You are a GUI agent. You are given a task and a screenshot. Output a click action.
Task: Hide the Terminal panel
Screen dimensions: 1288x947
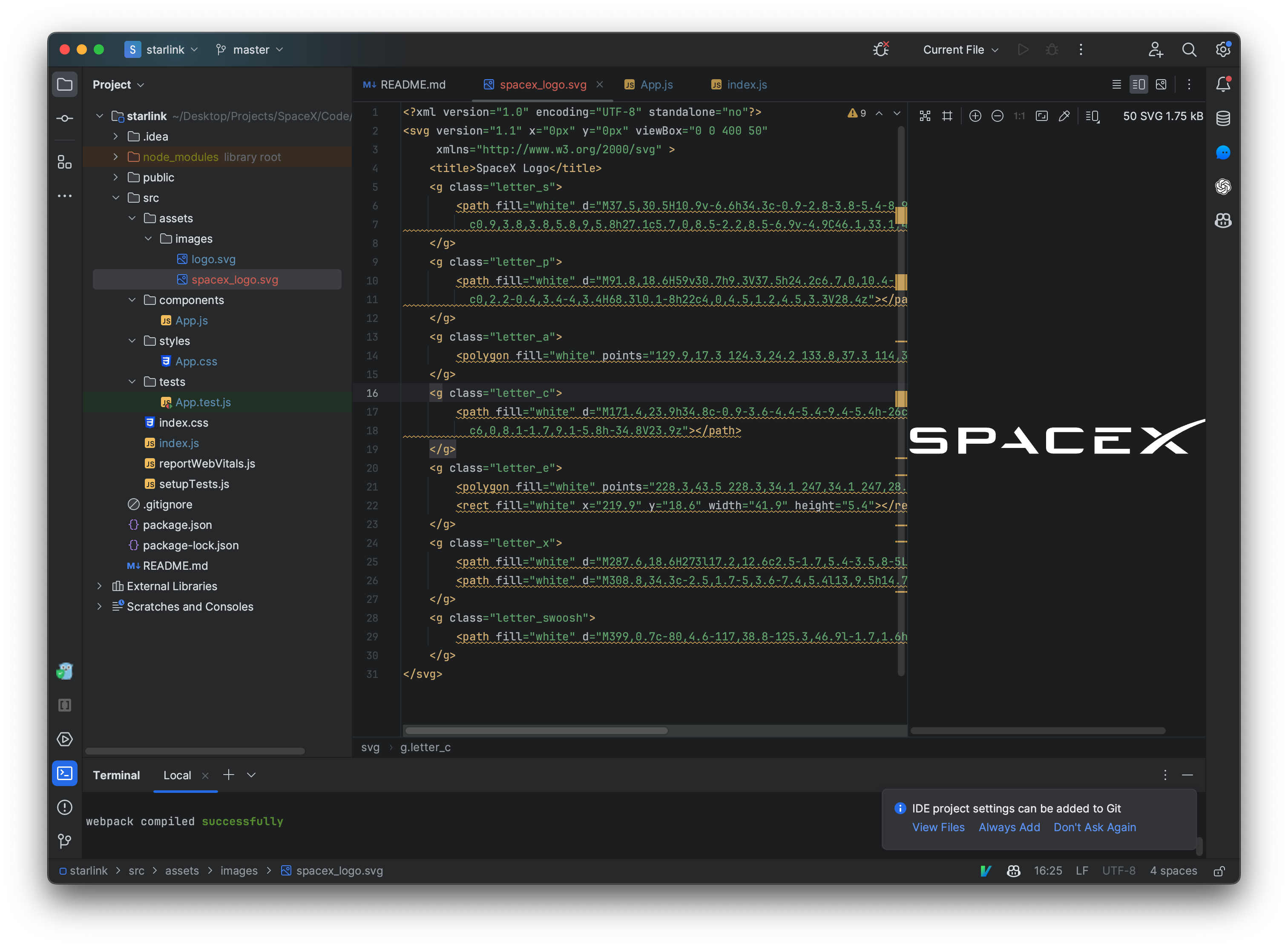[x=1187, y=775]
